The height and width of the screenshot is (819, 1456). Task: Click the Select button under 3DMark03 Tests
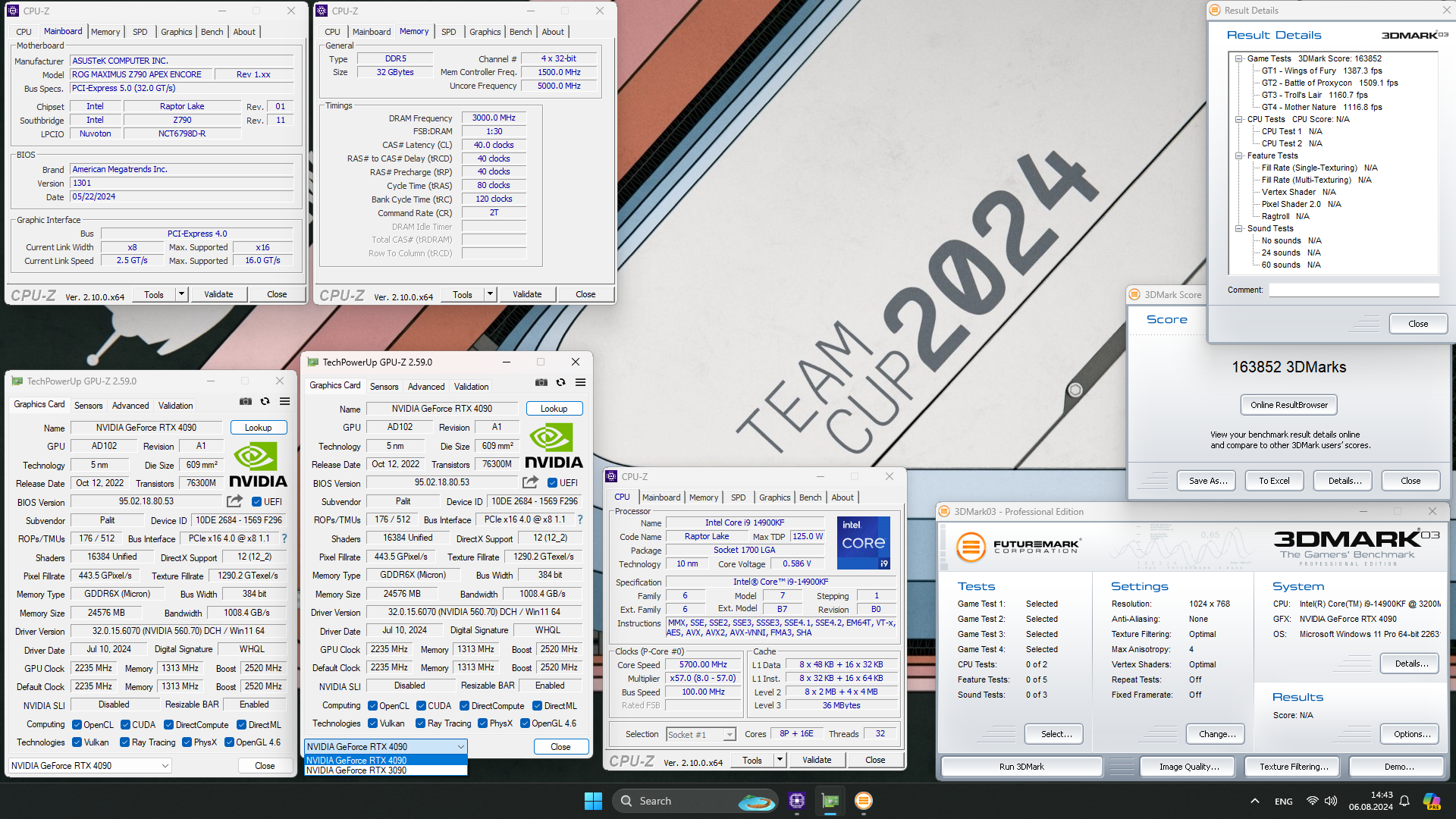tap(1056, 734)
